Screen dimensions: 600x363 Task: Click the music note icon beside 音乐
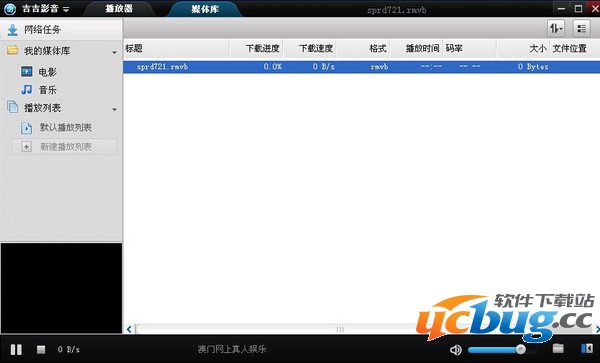[26, 90]
